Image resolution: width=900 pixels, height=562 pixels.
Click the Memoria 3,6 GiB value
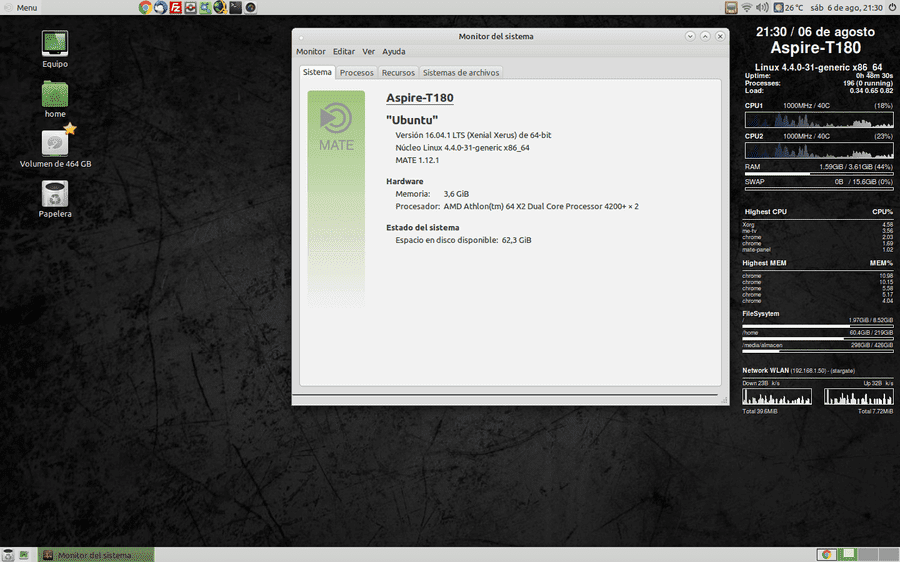[456, 194]
